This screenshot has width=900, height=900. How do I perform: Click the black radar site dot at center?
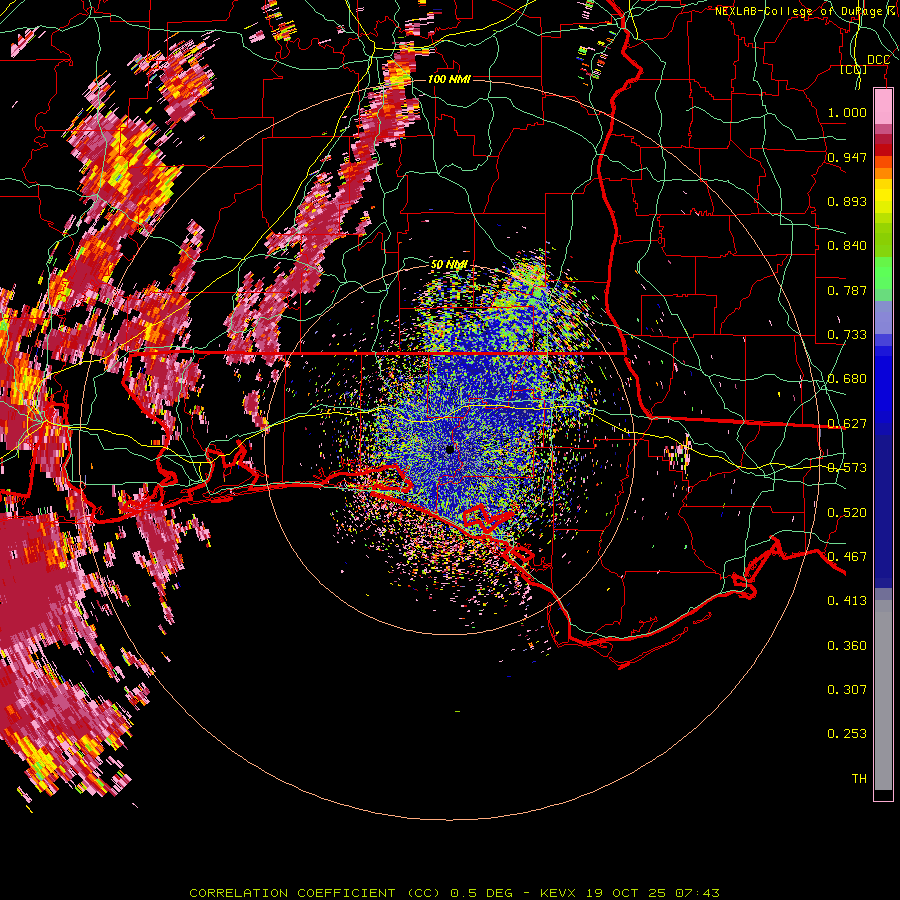pyautogui.click(x=450, y=448)
